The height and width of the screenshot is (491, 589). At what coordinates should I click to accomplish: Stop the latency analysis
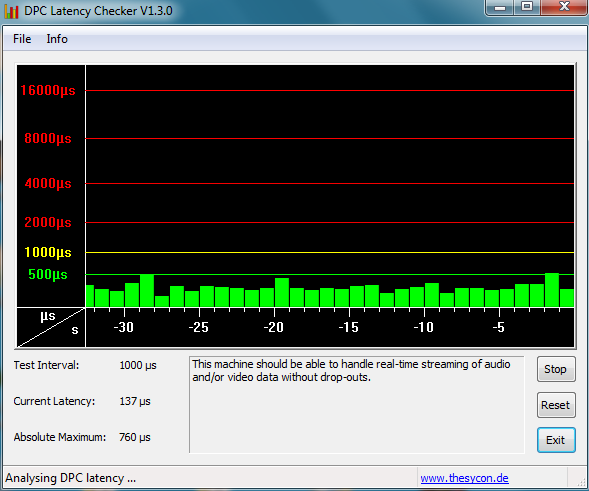[556, 369]
